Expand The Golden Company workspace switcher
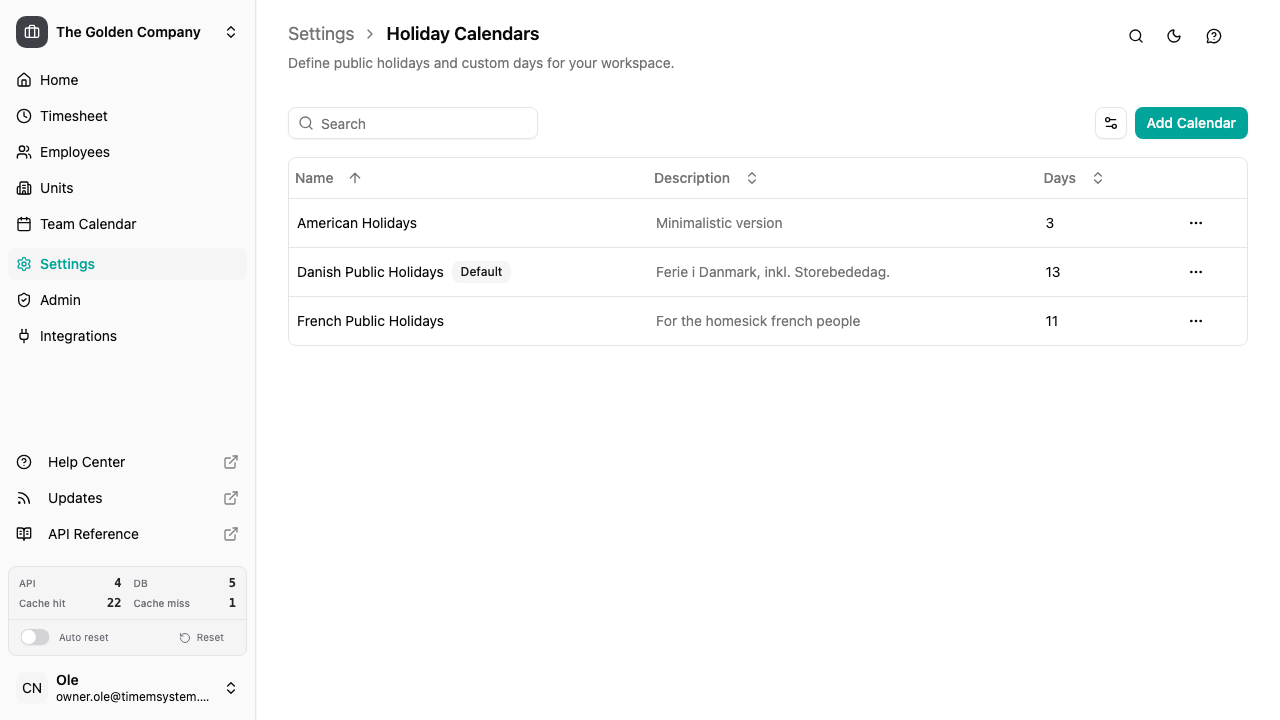Image resolution: width=1280 pixels, height=720 pixels. (x=231, y=31)
